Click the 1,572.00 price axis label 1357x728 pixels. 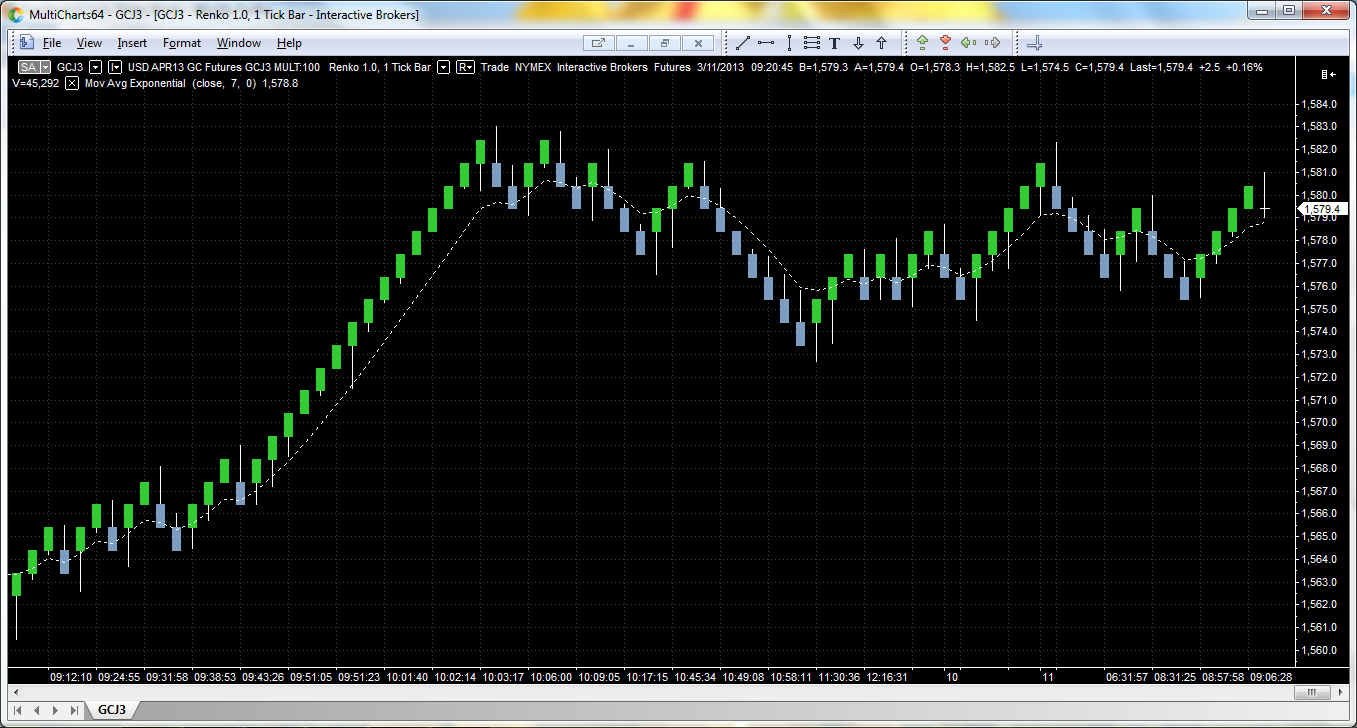coord(1318,377)
